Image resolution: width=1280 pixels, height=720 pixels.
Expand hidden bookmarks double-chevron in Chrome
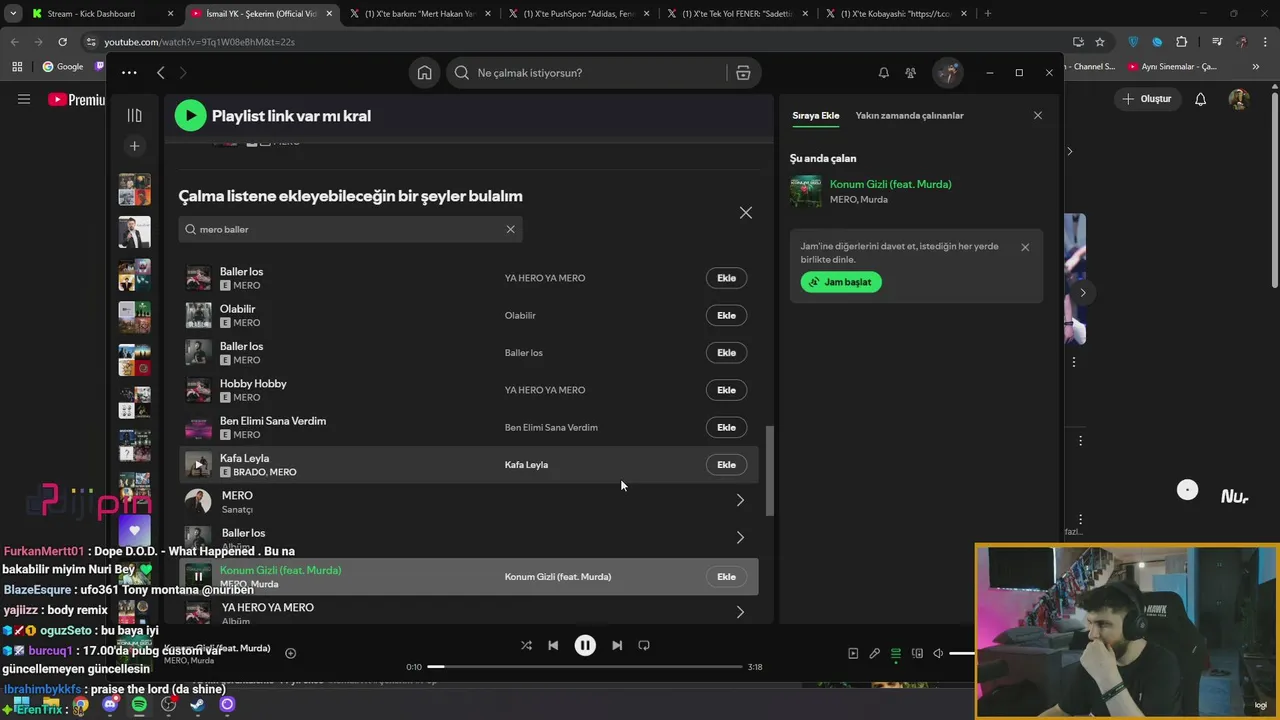click(1256, 67)
